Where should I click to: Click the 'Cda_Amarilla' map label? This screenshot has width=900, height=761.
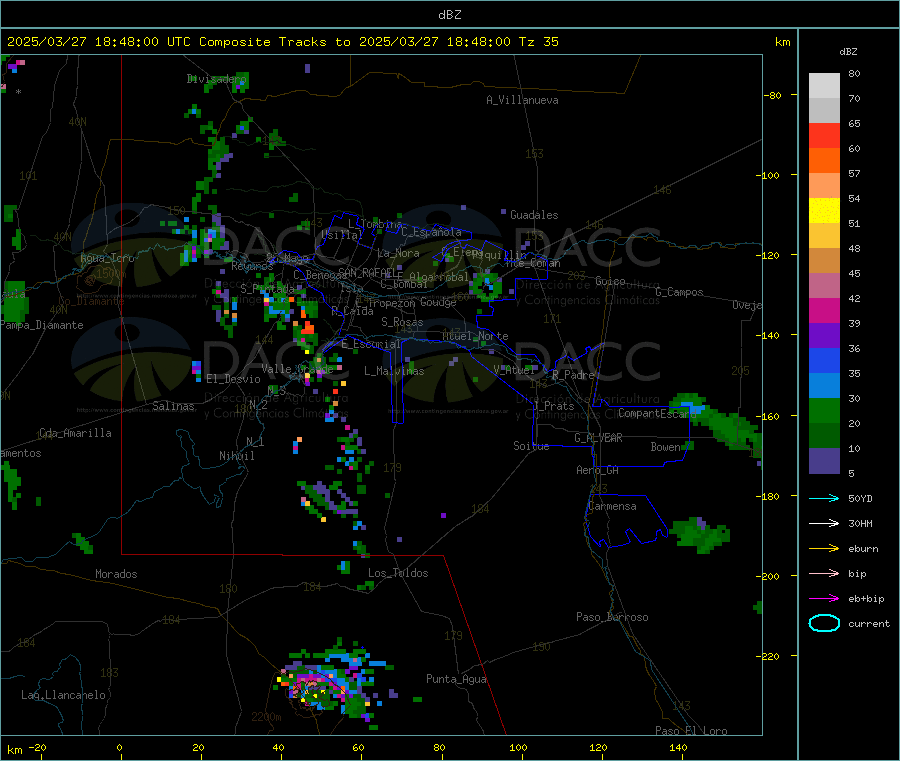point(75,433)
